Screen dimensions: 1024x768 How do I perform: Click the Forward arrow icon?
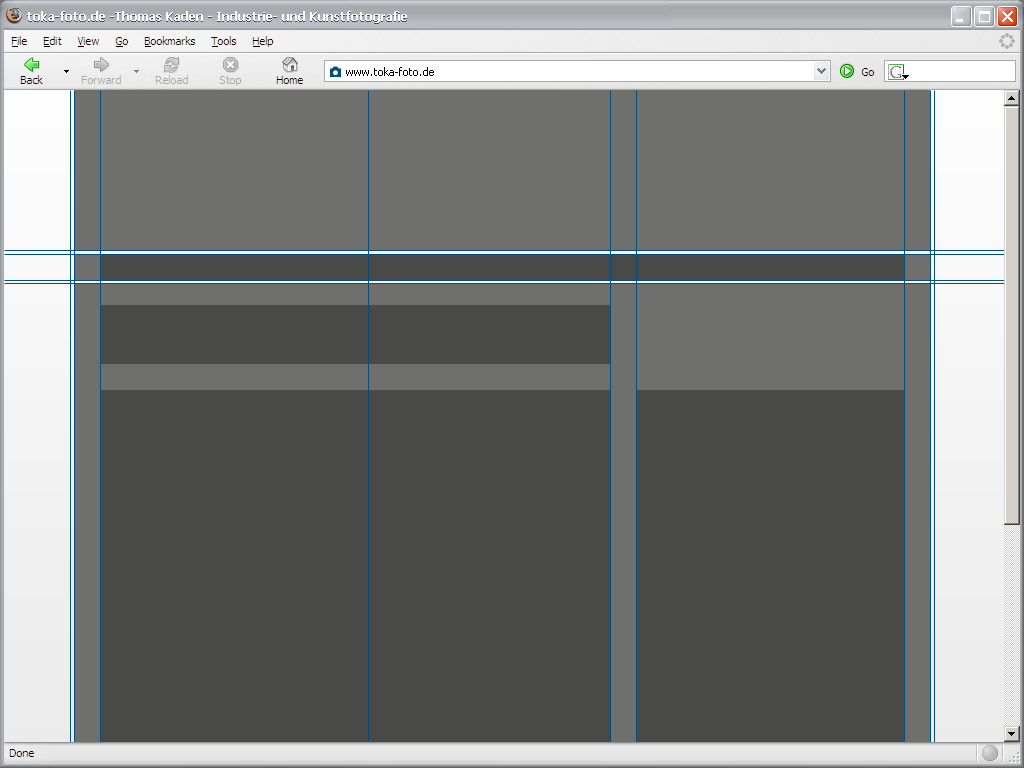101,64
